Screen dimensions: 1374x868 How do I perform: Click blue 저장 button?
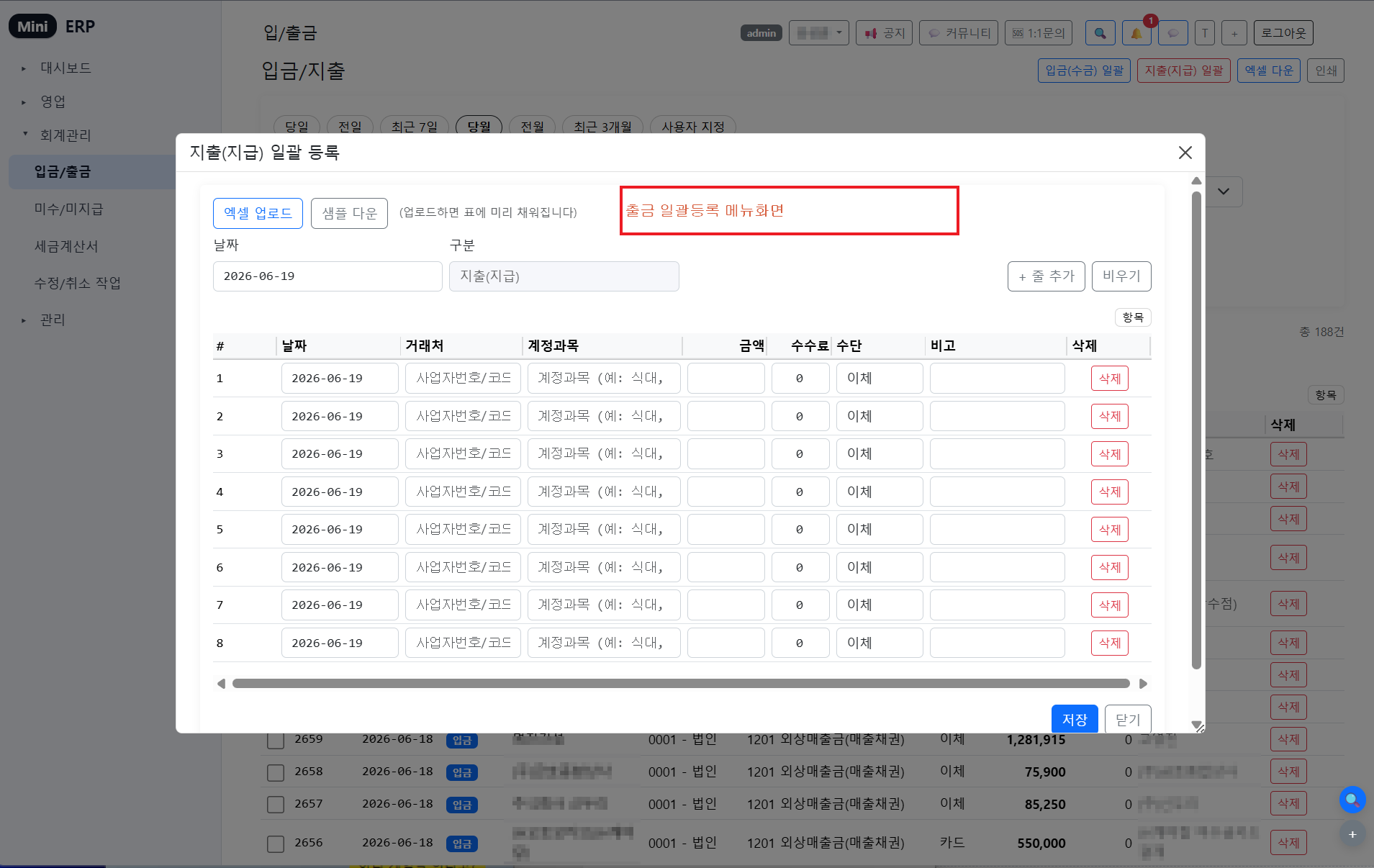tap(1075, 720)
